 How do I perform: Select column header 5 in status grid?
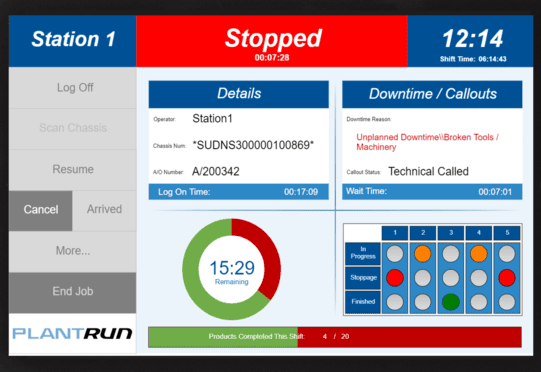[507, 233]
